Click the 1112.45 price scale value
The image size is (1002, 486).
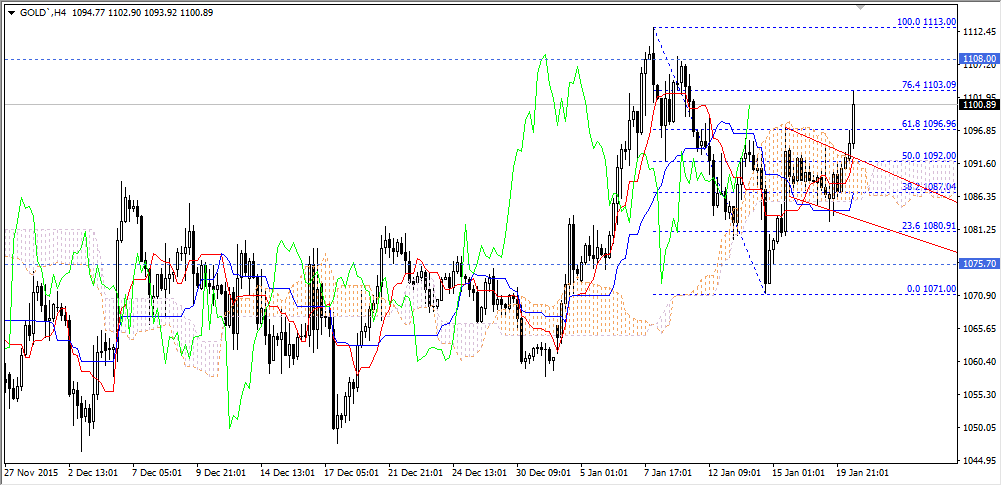click(x=980, y=32)
